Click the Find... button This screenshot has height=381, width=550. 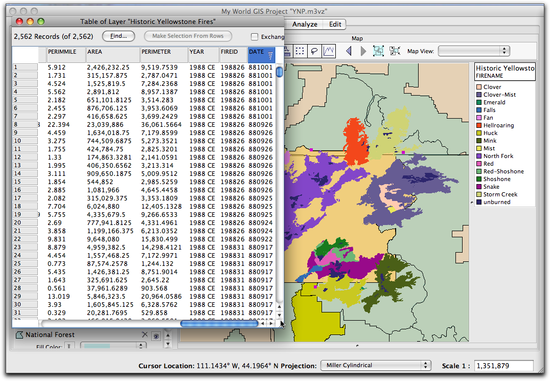click(119, 36)
